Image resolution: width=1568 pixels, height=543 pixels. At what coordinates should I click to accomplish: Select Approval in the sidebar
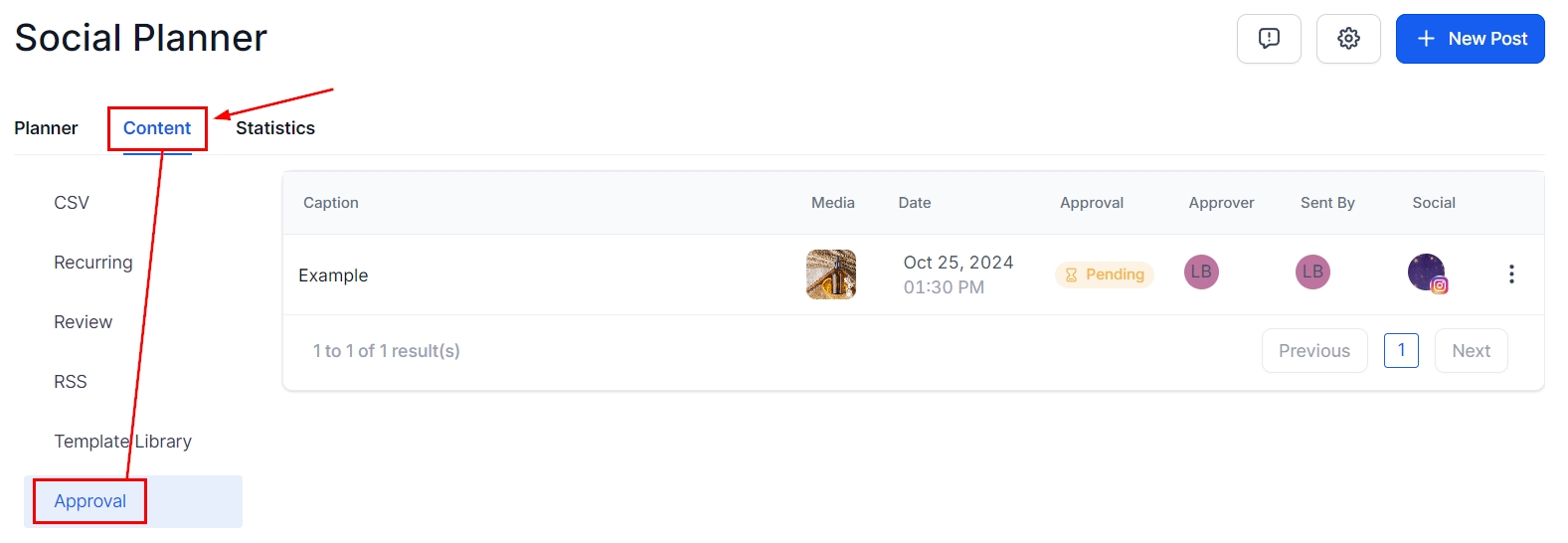[x=90, y=501]
